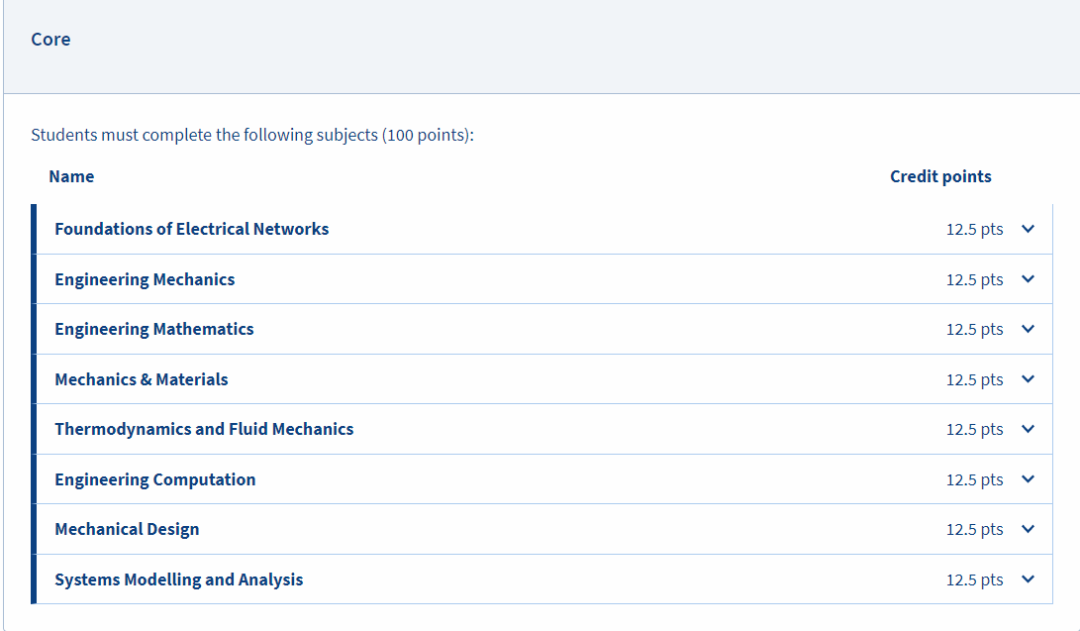Viewport: 1080px width, 631px height.
Task: Click the Core section header
Action: click(x=50, y=39)
